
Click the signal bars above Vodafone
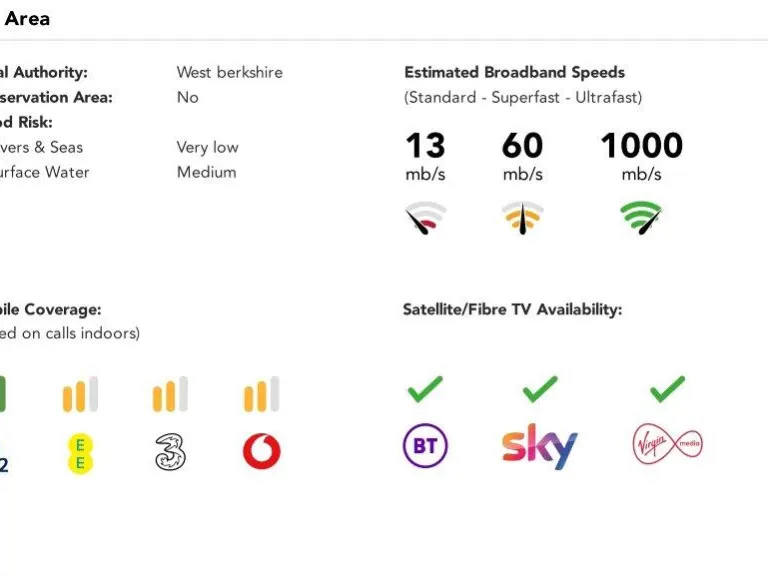point(262,395)
